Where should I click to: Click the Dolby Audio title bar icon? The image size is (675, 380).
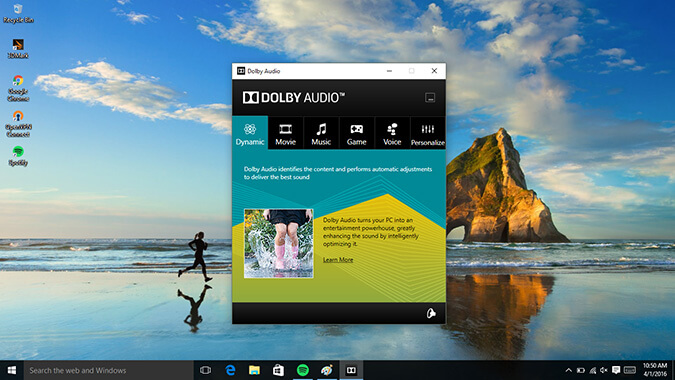241,71
